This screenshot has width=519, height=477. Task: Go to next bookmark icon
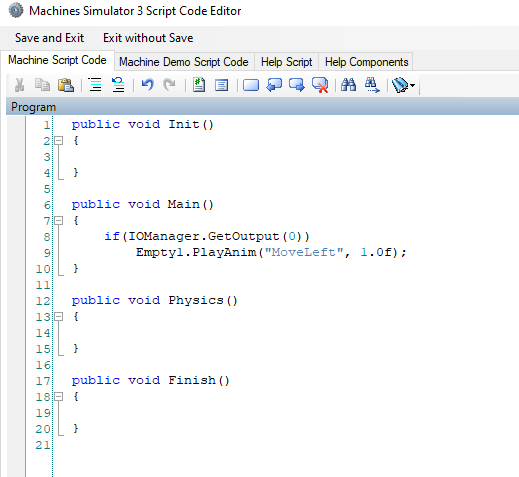(297, 85)
